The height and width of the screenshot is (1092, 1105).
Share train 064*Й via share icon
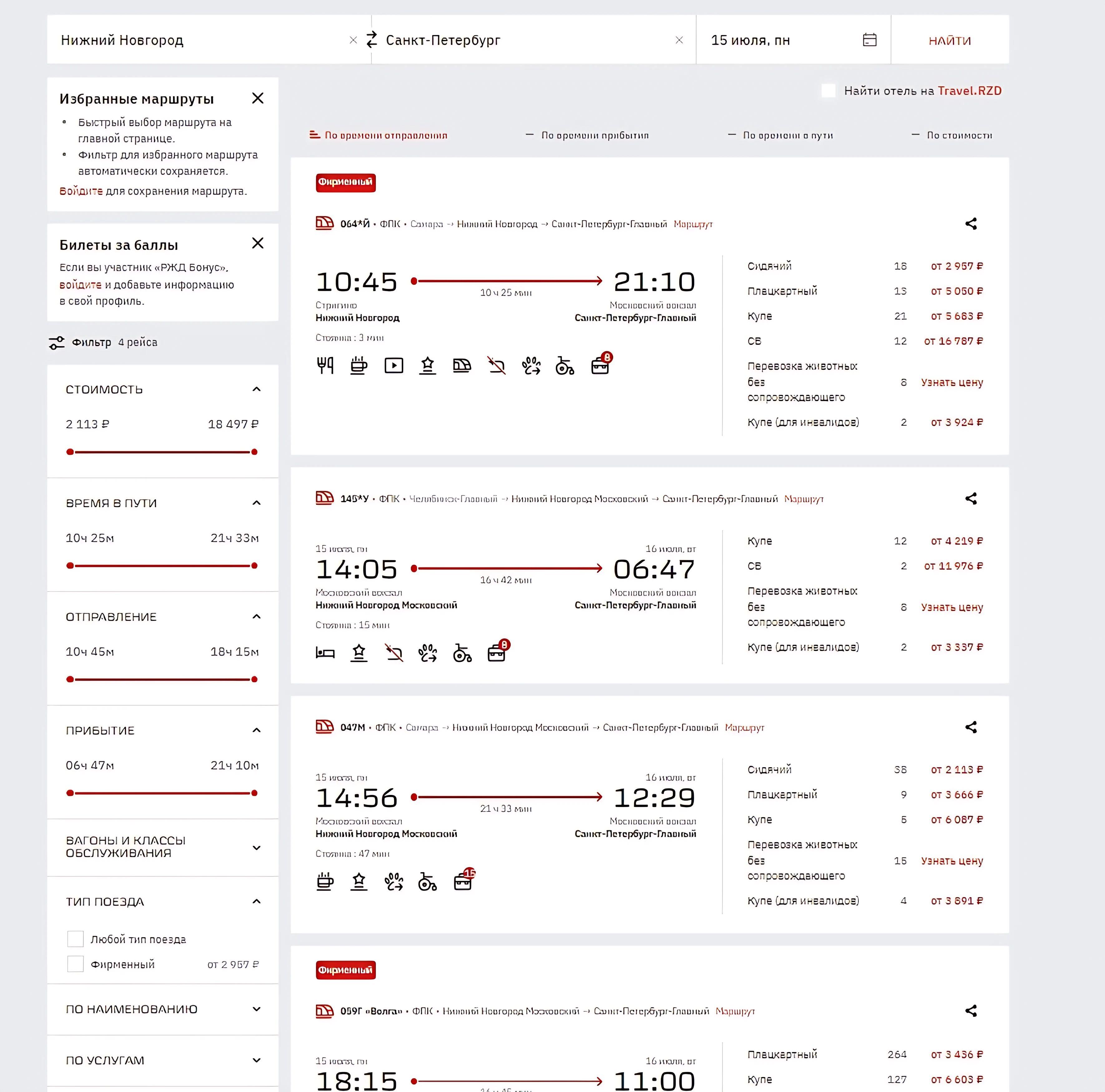coord(971,224)
